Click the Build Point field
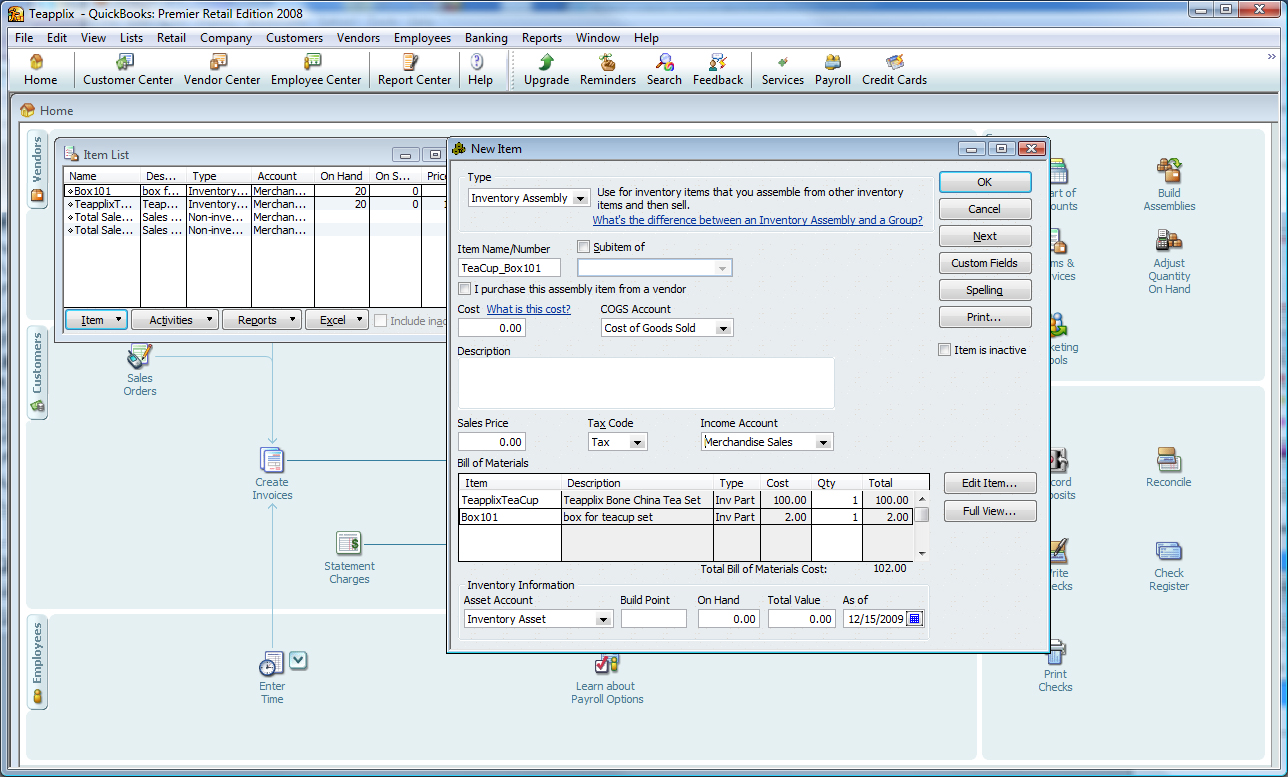 654,619
